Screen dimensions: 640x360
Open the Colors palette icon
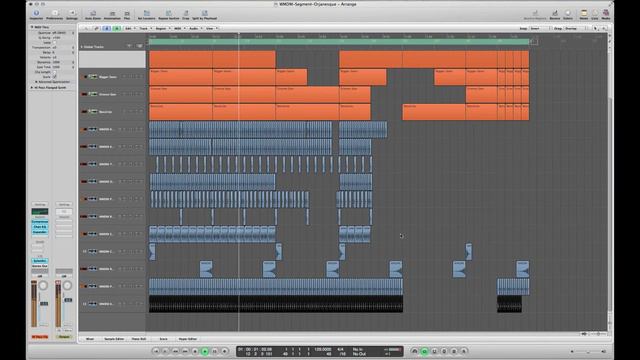click(568, 15)
